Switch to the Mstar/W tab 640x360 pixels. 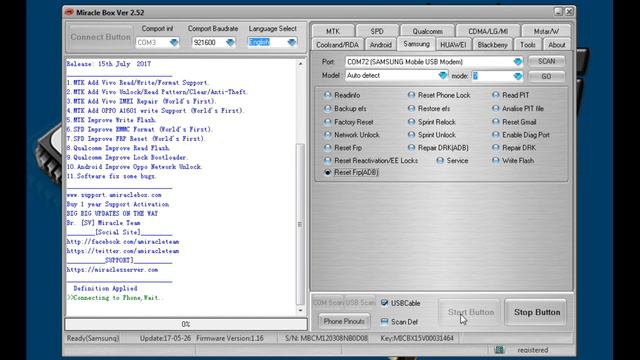[x=546, y=31]
